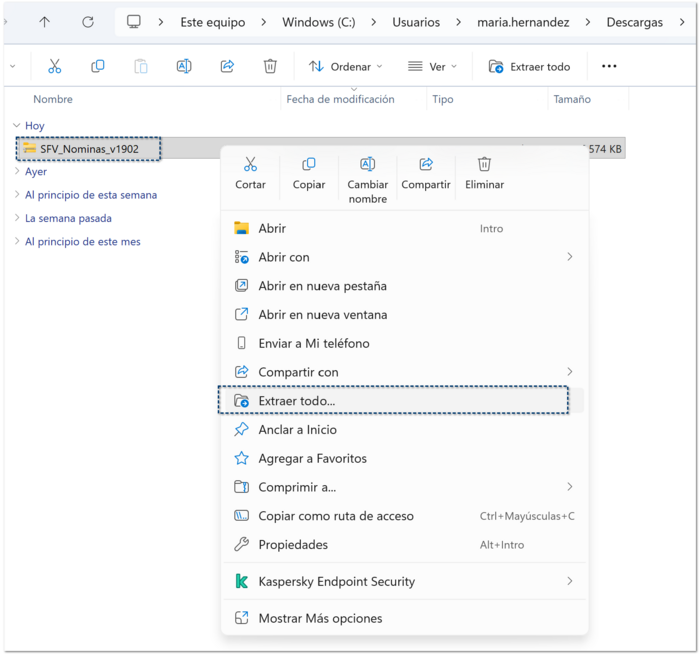Click Mostrar Más opciones entry
The image size is (700, 655).
(320, 619)
